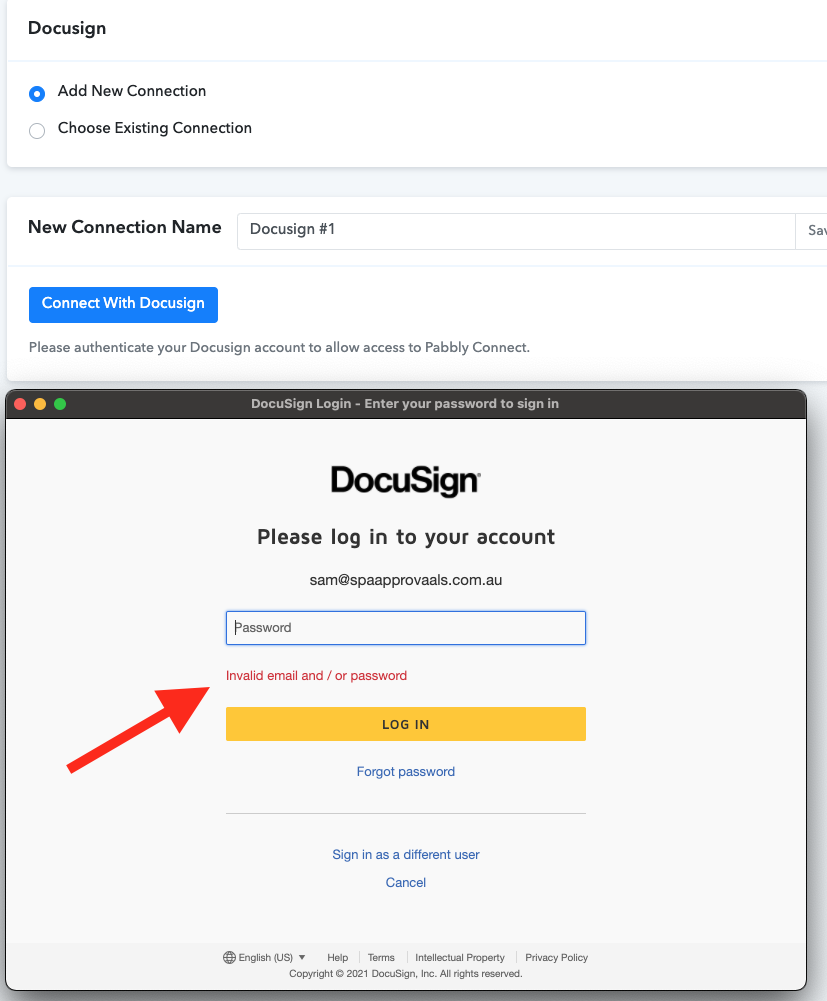
Task: Click the New Connection Name input field
Action: tap(516, 231)
